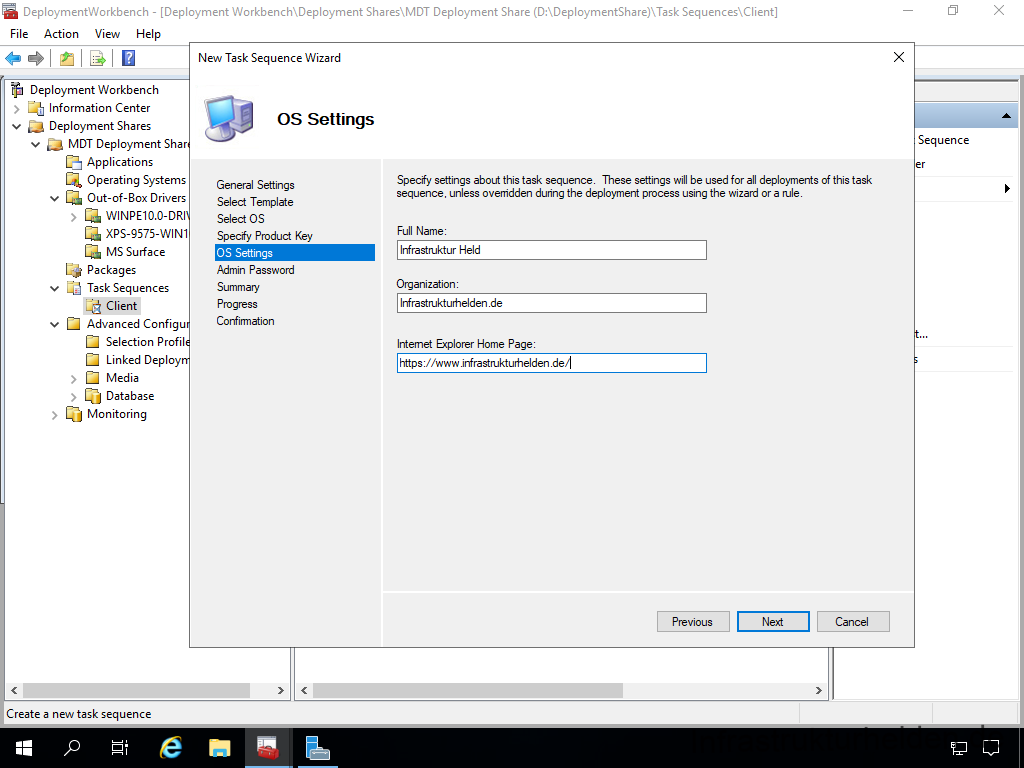Click the MS Surface driver folder icon
1024x768 pixels.
click(x=93, y=251)
